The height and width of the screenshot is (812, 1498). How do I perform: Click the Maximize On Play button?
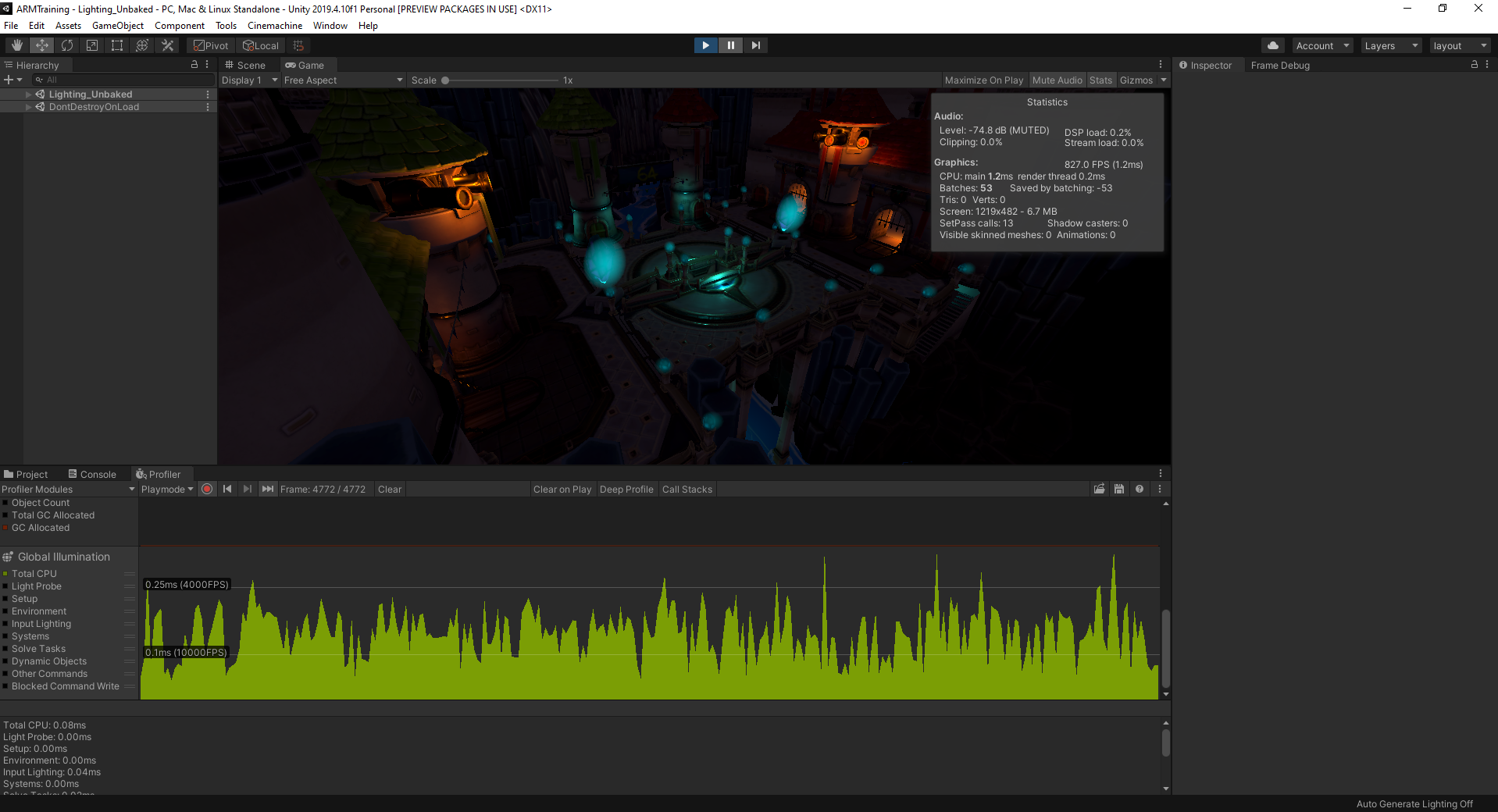pyautogui.click(x=983, y=80)
